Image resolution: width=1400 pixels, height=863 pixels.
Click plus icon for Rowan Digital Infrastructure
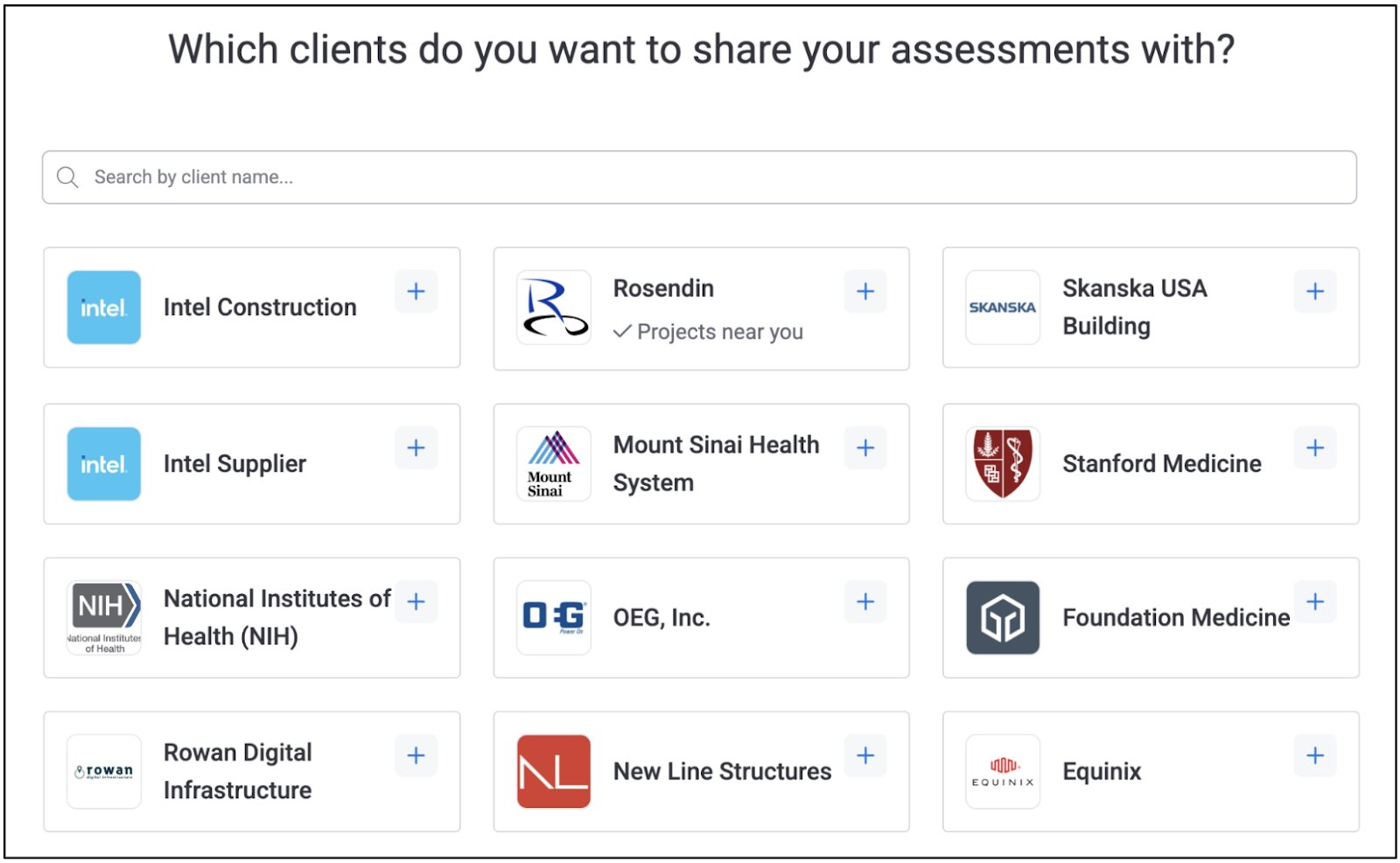click(416, 756)
